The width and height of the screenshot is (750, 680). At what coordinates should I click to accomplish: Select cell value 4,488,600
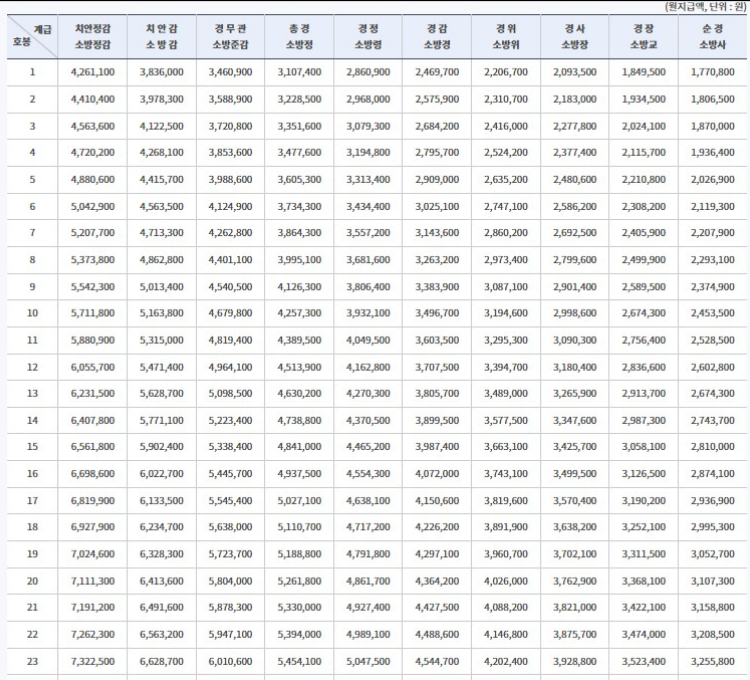click(x=437, y=635)
